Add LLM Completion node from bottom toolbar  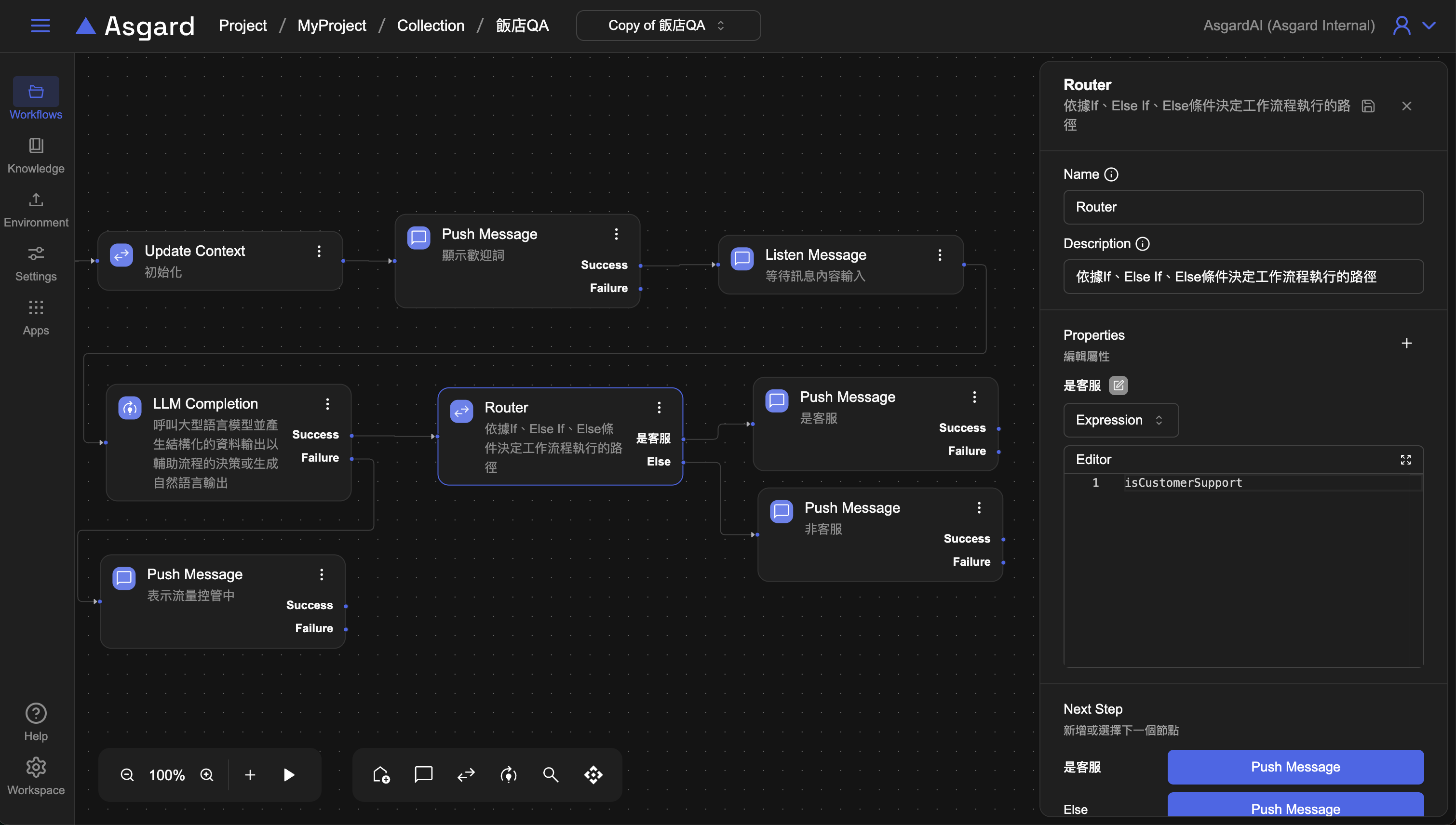coord(508,774)
